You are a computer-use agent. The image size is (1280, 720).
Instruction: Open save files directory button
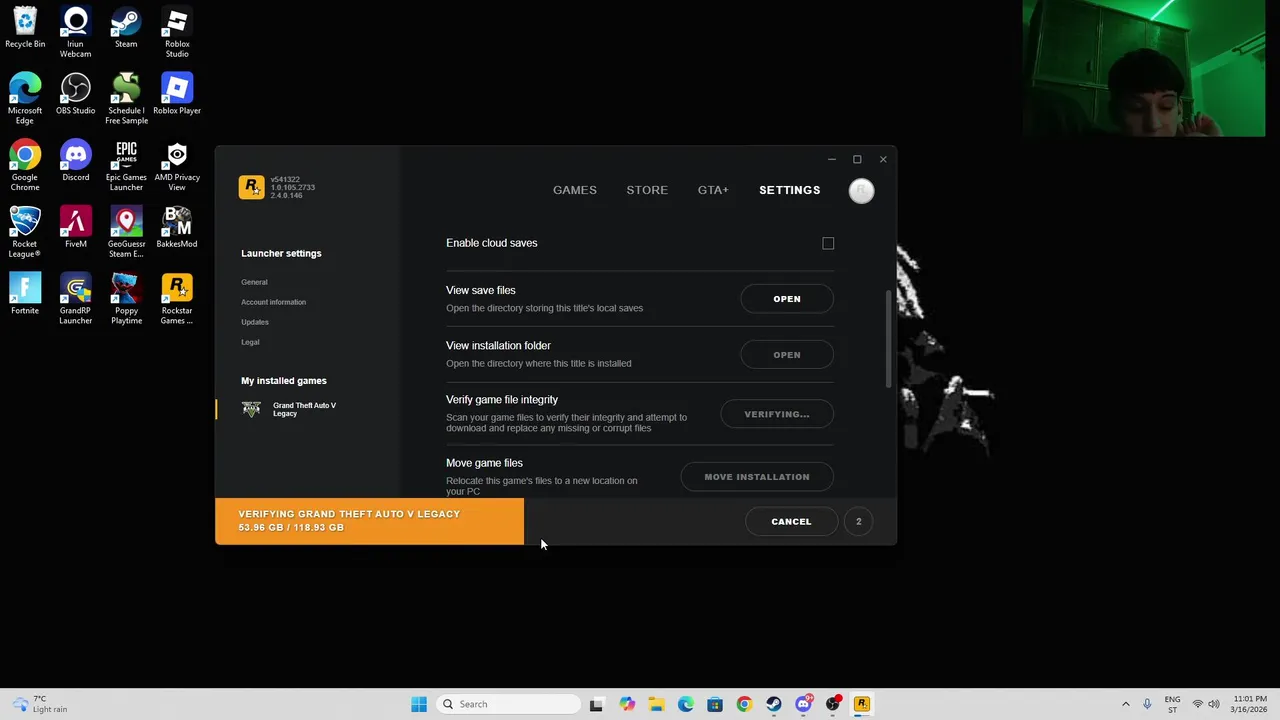(x=787, y=299)
